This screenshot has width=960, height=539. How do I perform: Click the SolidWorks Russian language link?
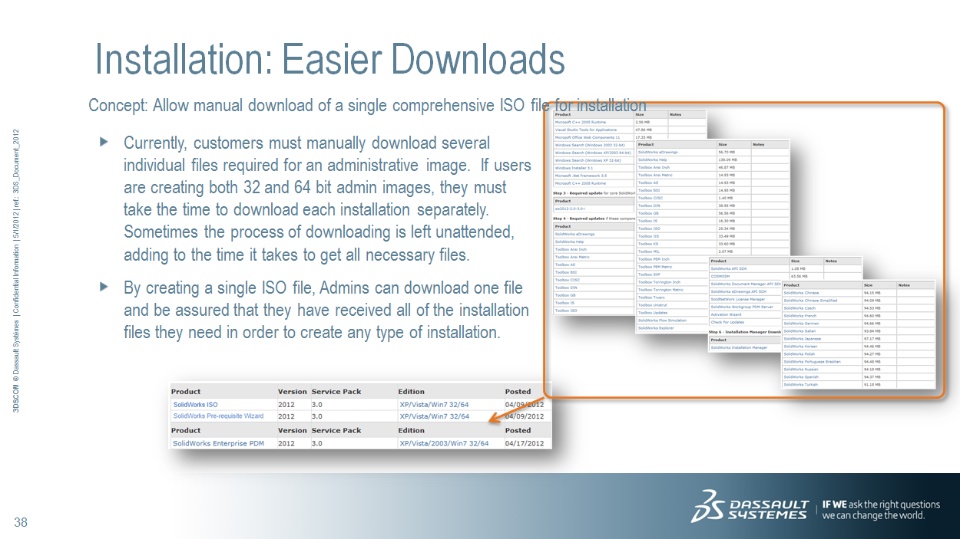click(801, 369)
